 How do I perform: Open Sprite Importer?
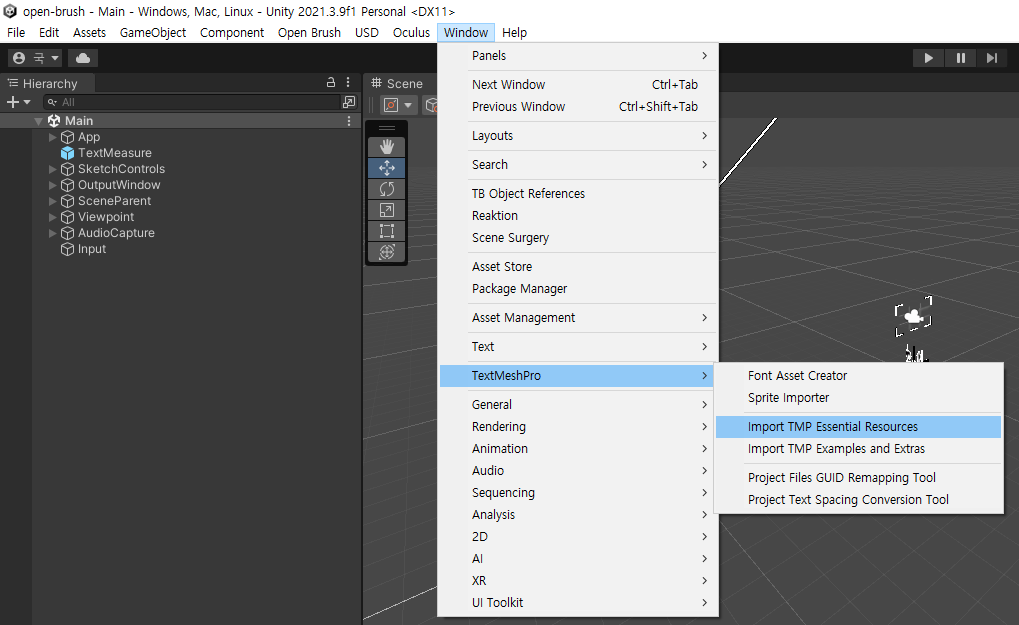tap(858, 398)
